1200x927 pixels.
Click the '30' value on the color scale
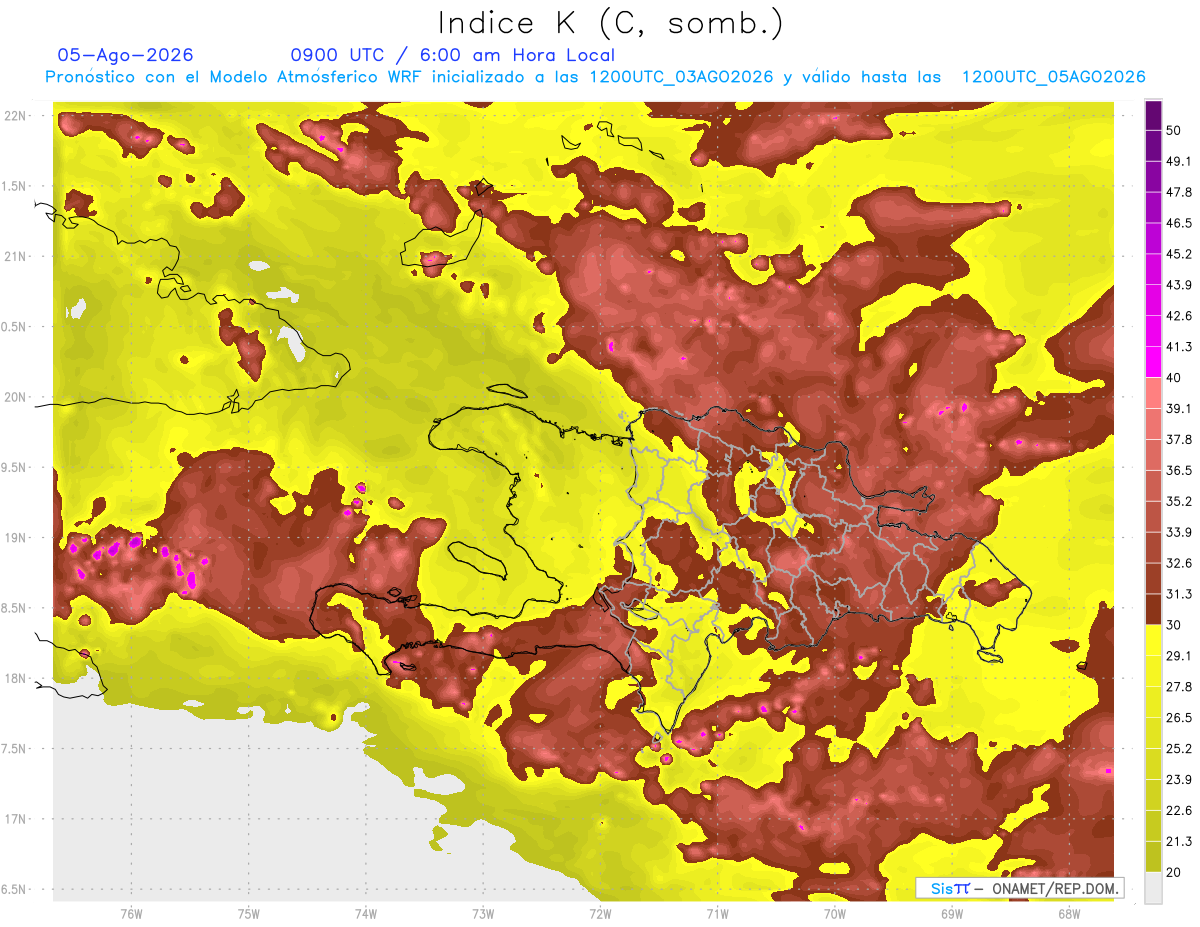pos(1174,625)
